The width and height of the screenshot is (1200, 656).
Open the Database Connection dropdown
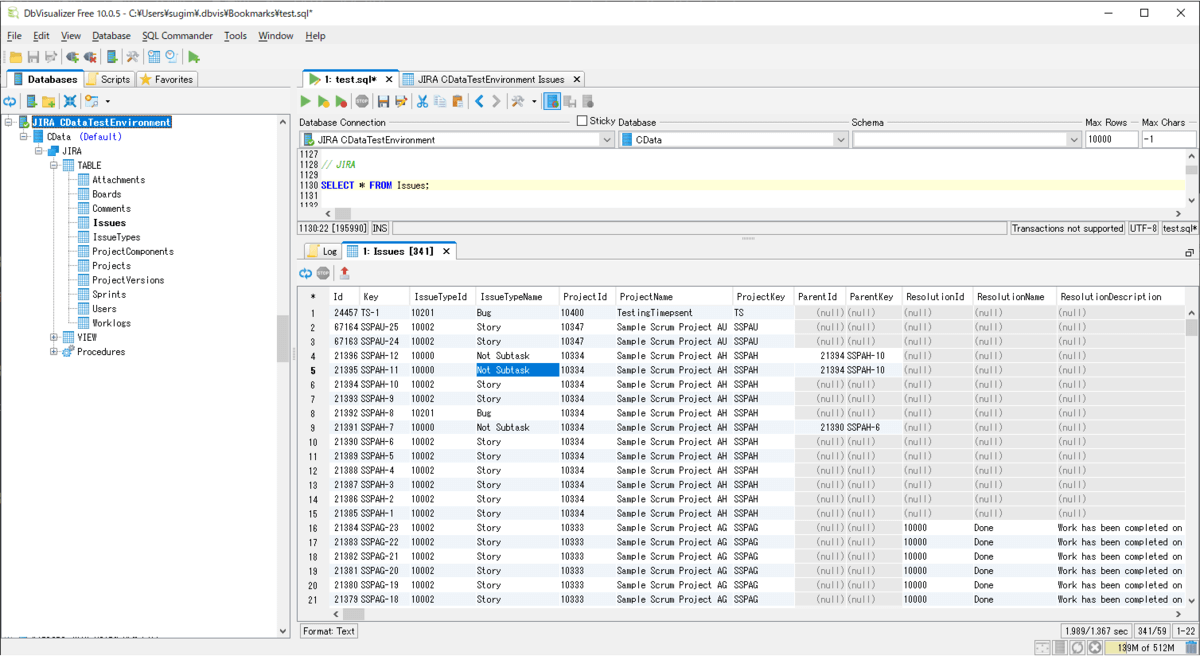pos(606,140)
